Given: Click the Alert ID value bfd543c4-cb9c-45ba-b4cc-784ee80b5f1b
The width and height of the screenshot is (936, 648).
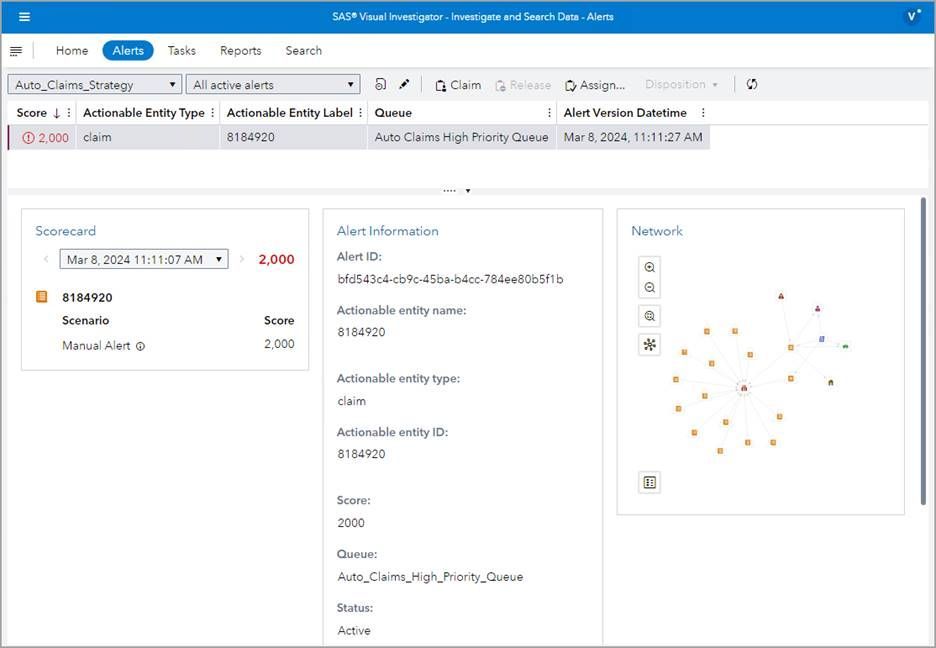Looking at the screenshot, I should point(450,279).
